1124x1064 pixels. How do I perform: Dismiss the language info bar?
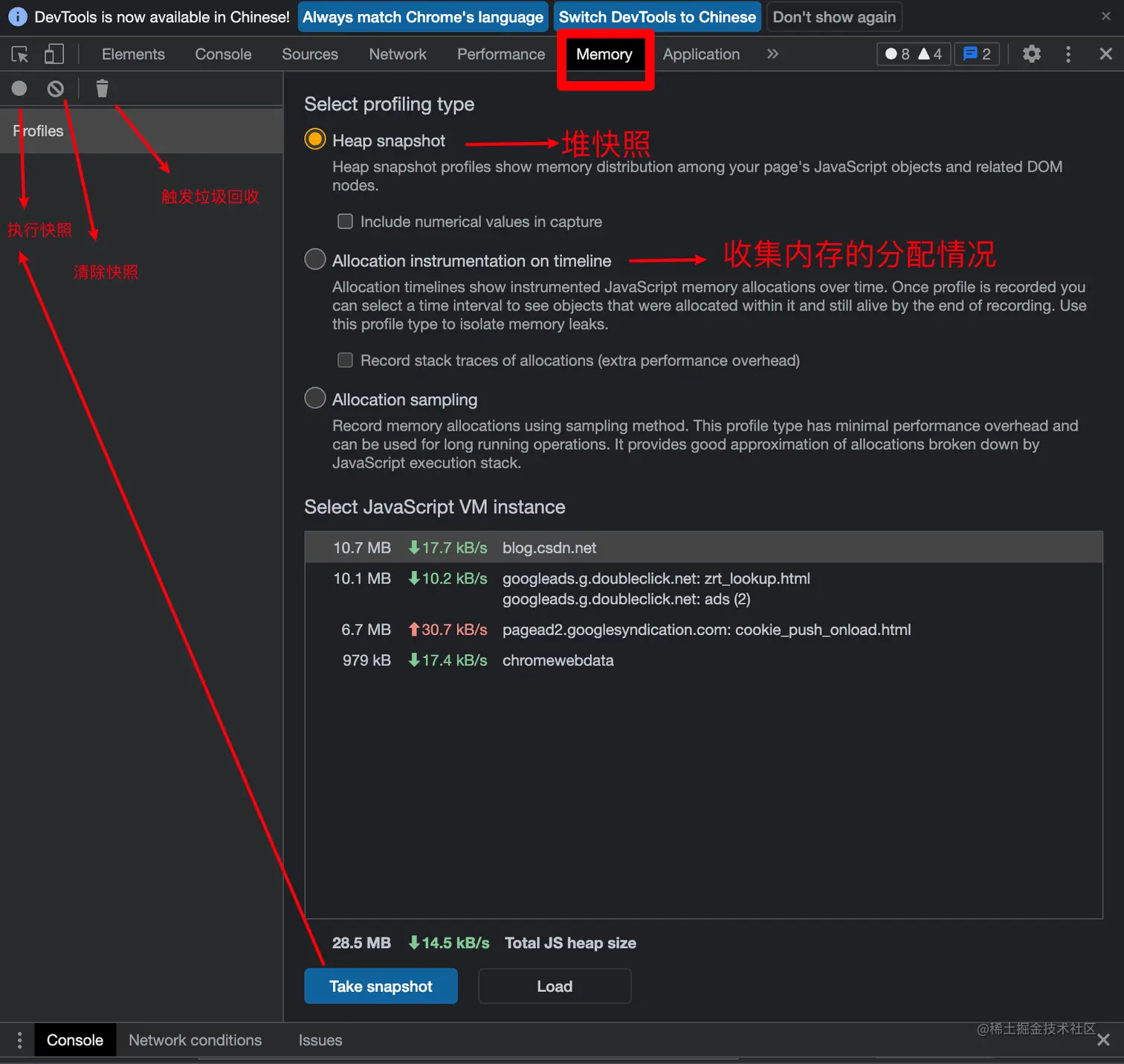tap(1105, 16)
